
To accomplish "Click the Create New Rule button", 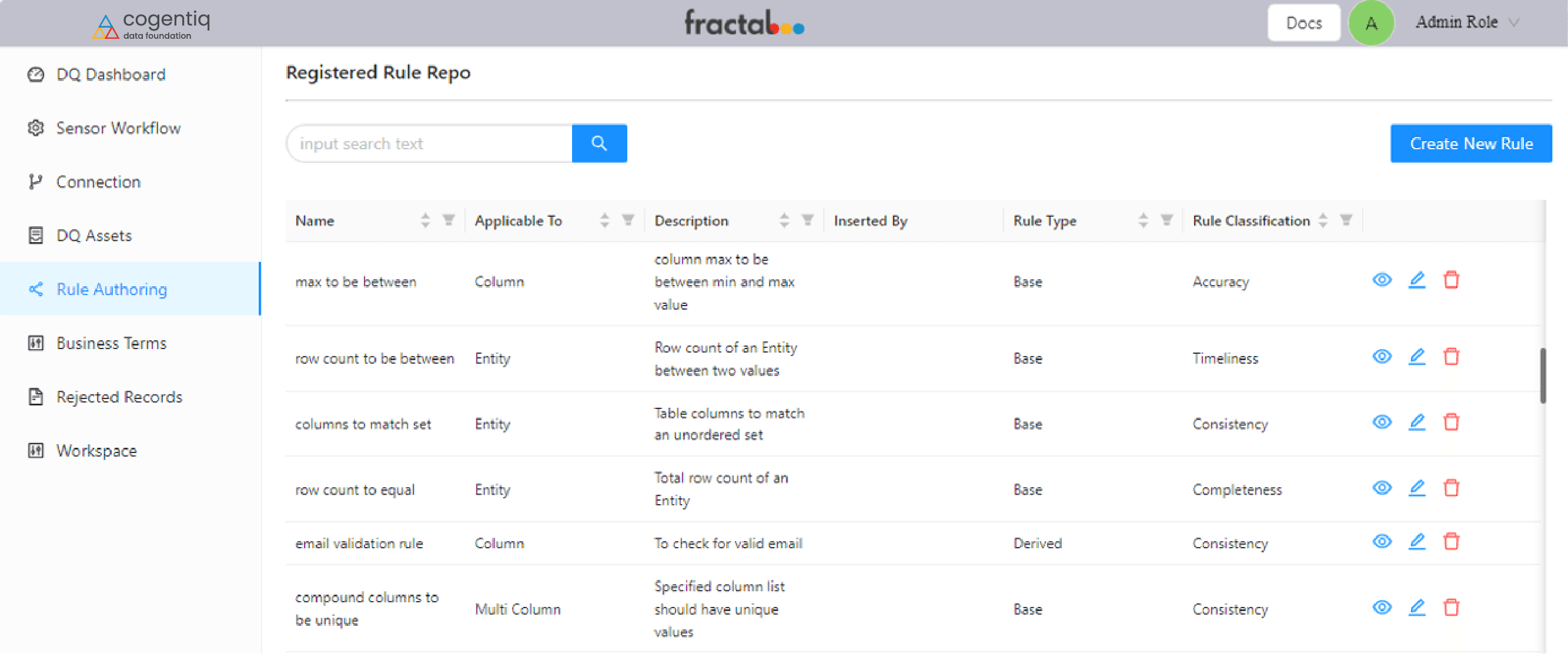I will point(1470,143).
